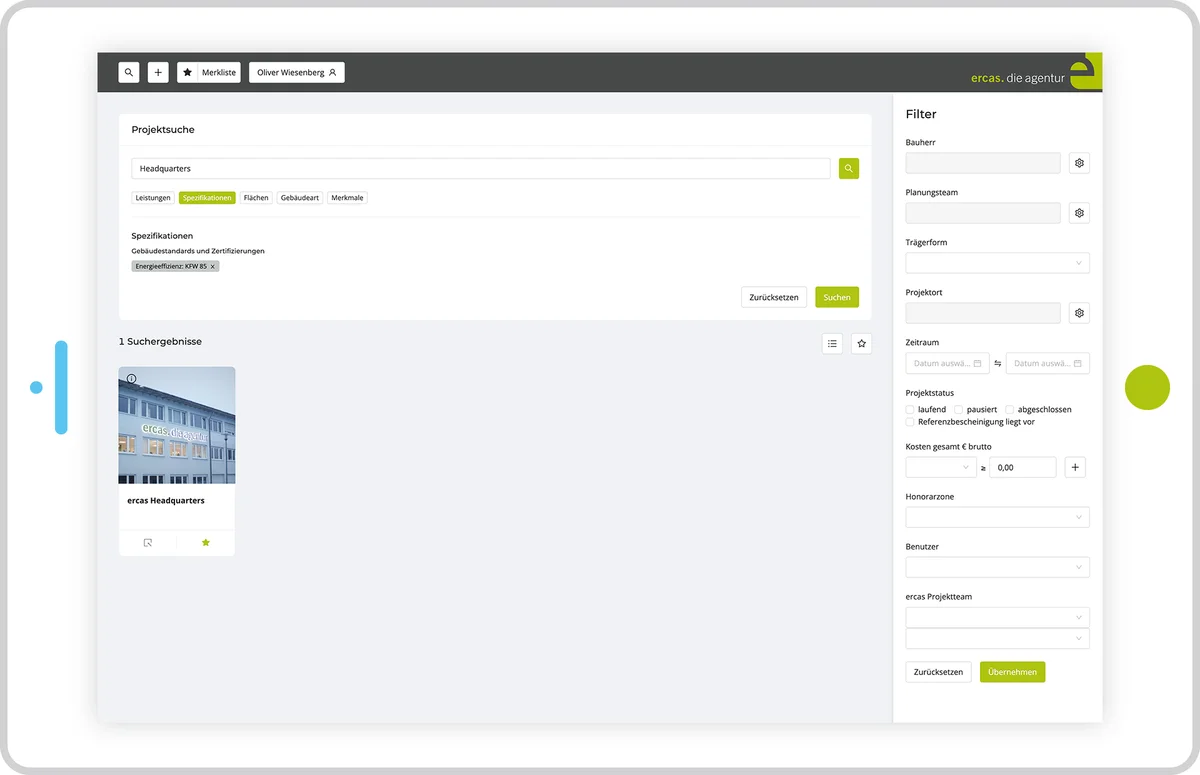The width and height of the screenshot is (1200, 775).
Task: Open the Planungsteam gear settings icon
Action: [1078, 212]
